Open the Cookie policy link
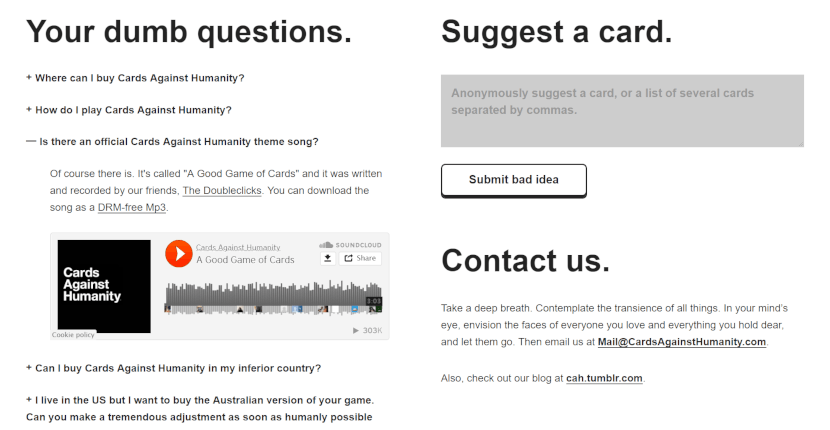The width and height of the screenshot is (830, 430). (73, 335)
